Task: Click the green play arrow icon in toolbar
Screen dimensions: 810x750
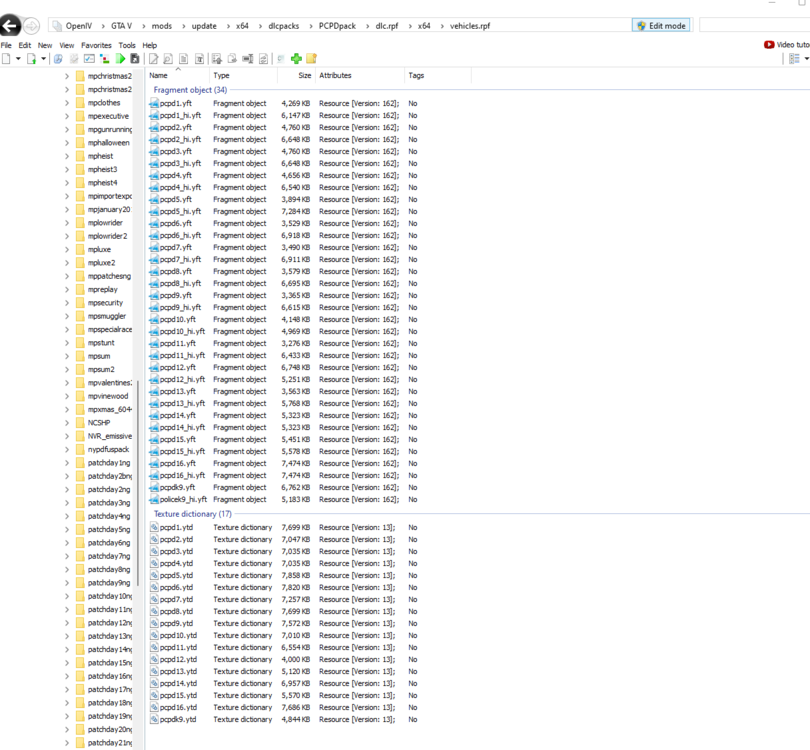Action: pyautogui.click(x=120, y=58)
